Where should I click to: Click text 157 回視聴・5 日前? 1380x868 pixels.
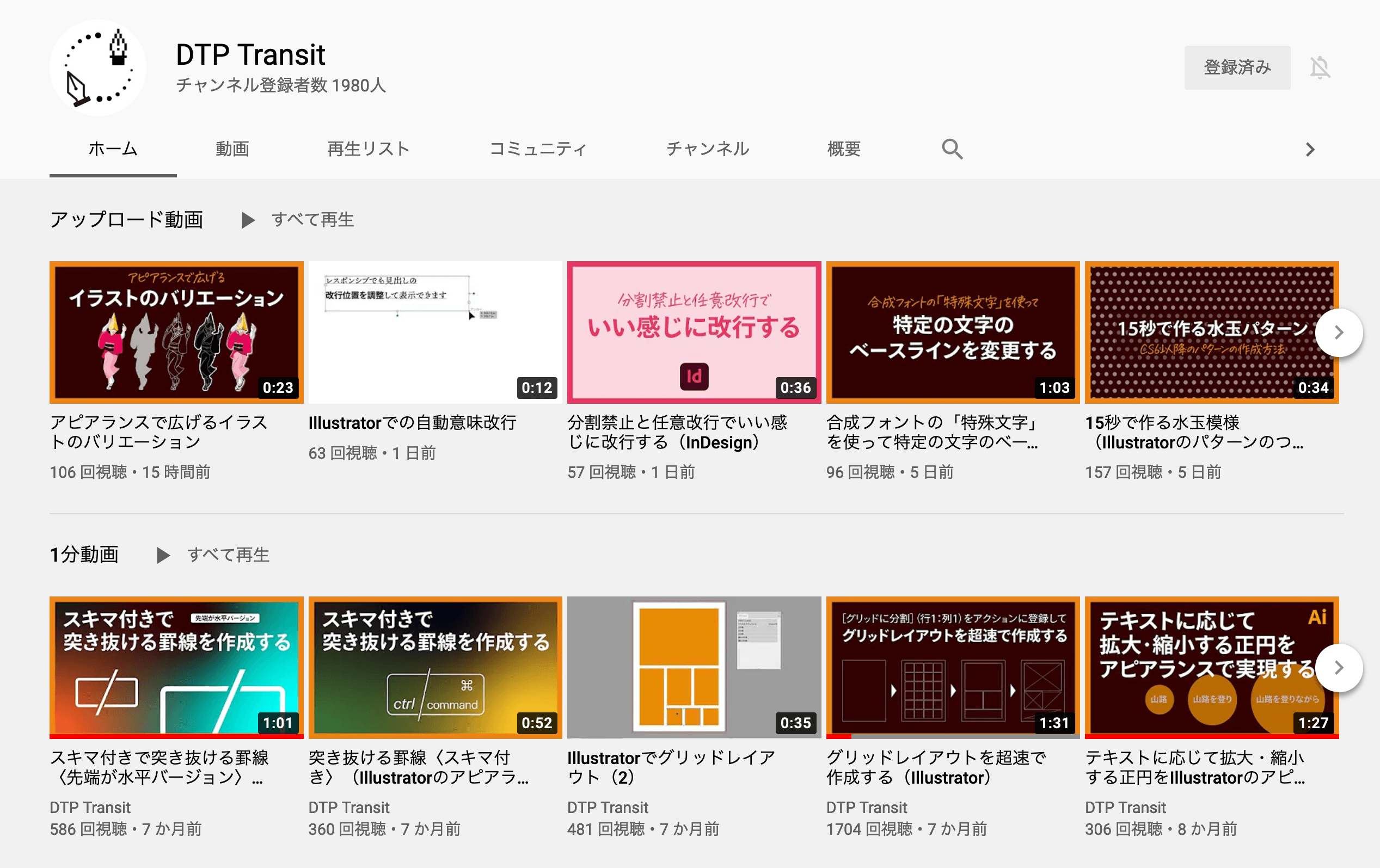click(1153, 472)
